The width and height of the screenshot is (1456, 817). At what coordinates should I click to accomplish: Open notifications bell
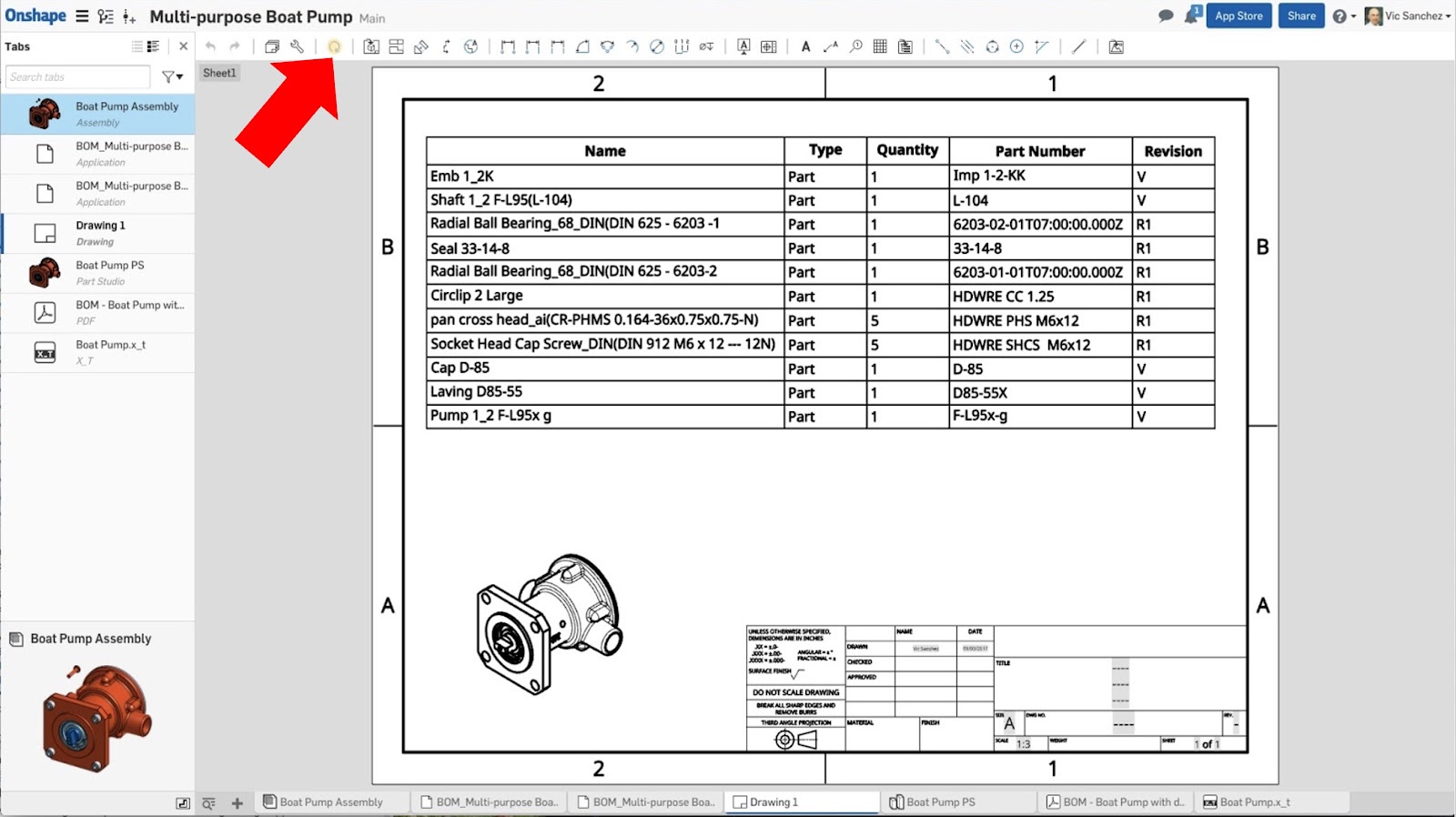1192,15
